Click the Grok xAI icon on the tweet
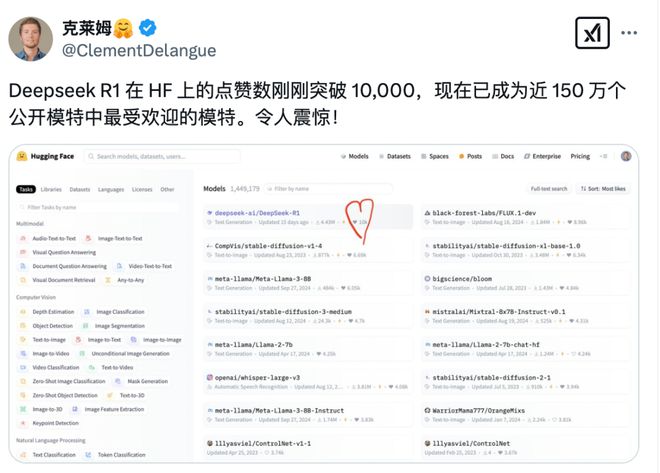 [592, 33]
